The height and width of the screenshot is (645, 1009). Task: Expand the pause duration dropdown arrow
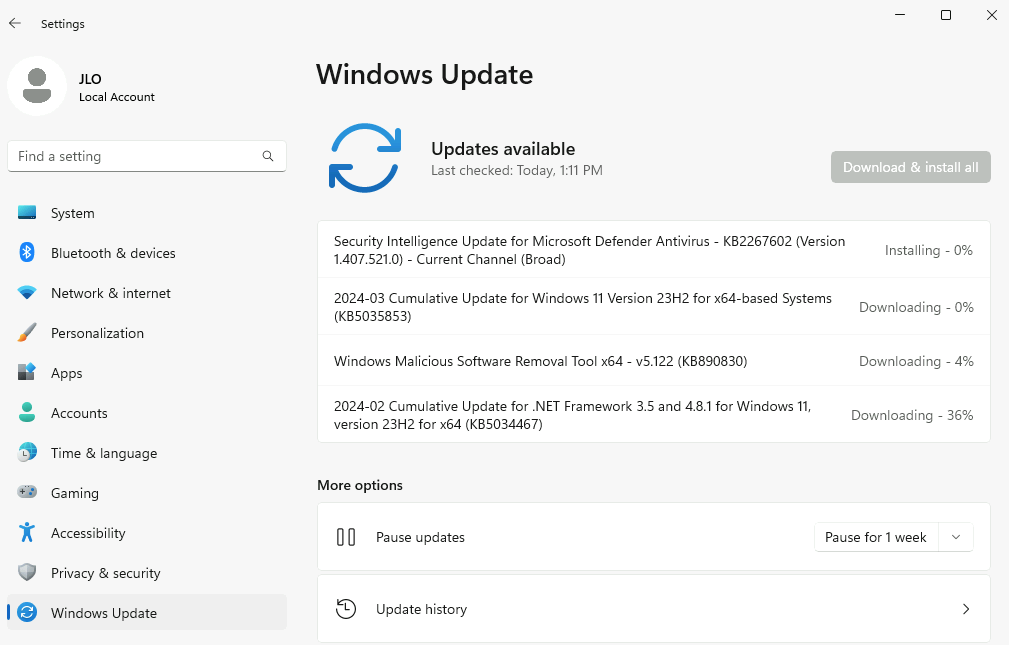pyautogui.click(x=956, y=537)
